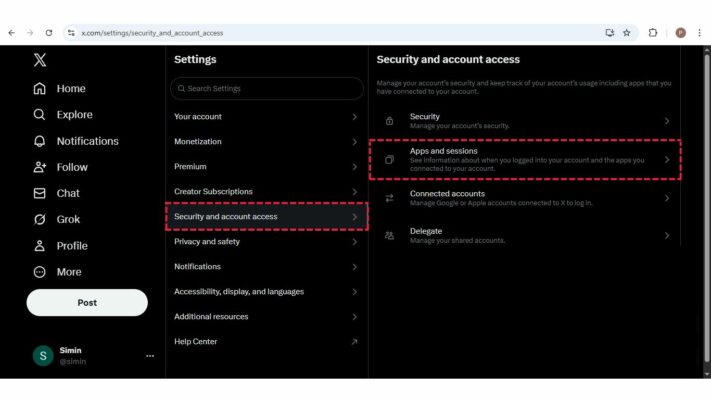Click the X logo in sidebar
711x400 pixels.
[x=40, y=60]
